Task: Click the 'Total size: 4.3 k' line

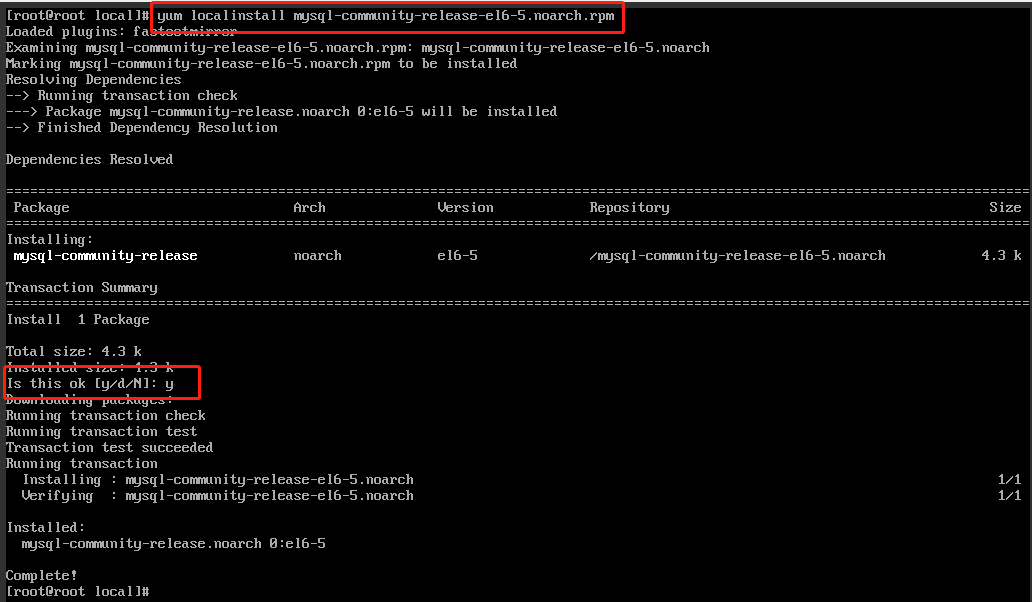Action: (74, 352)
